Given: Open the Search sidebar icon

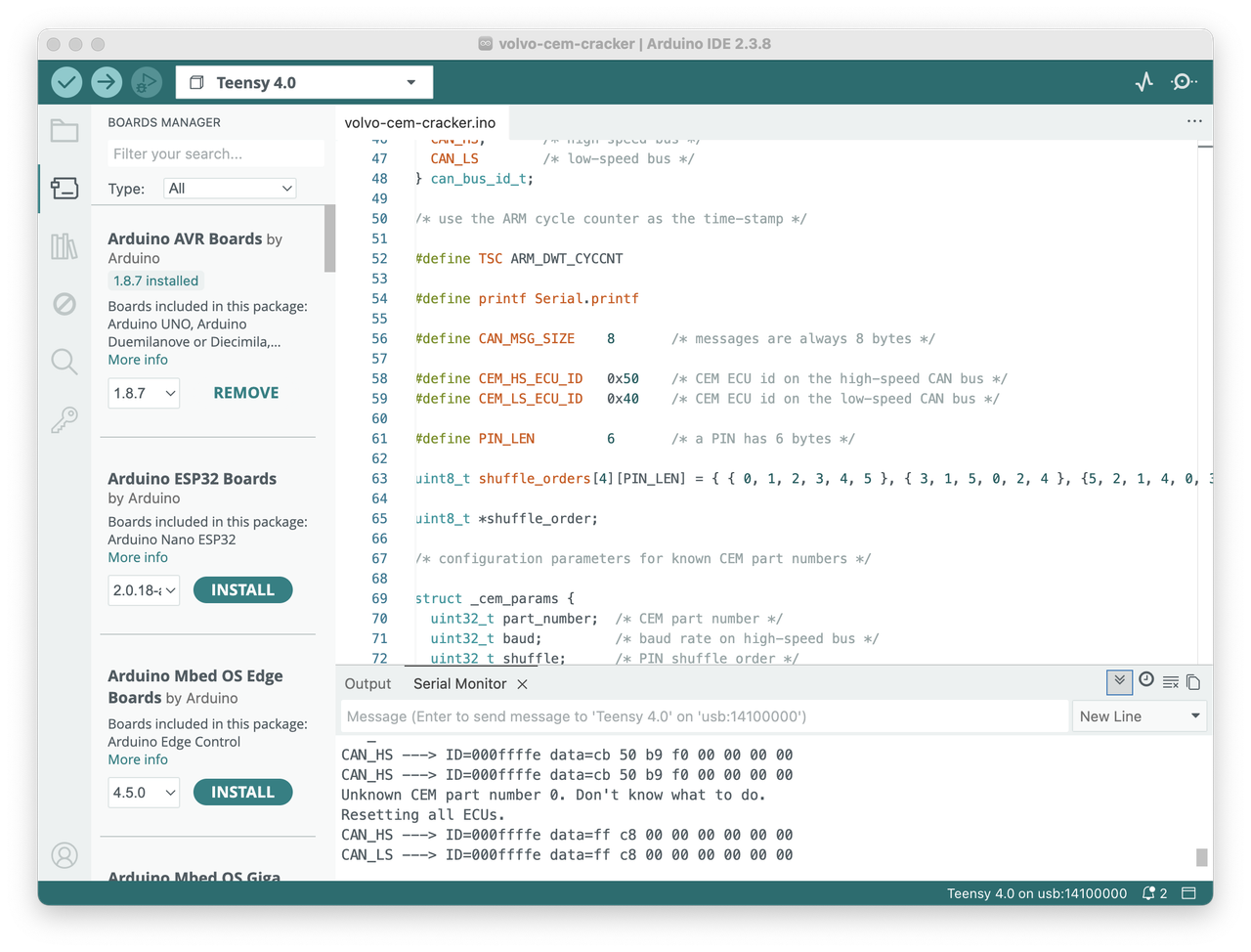Looking at the screenshot, I should [x=65, y=362].
